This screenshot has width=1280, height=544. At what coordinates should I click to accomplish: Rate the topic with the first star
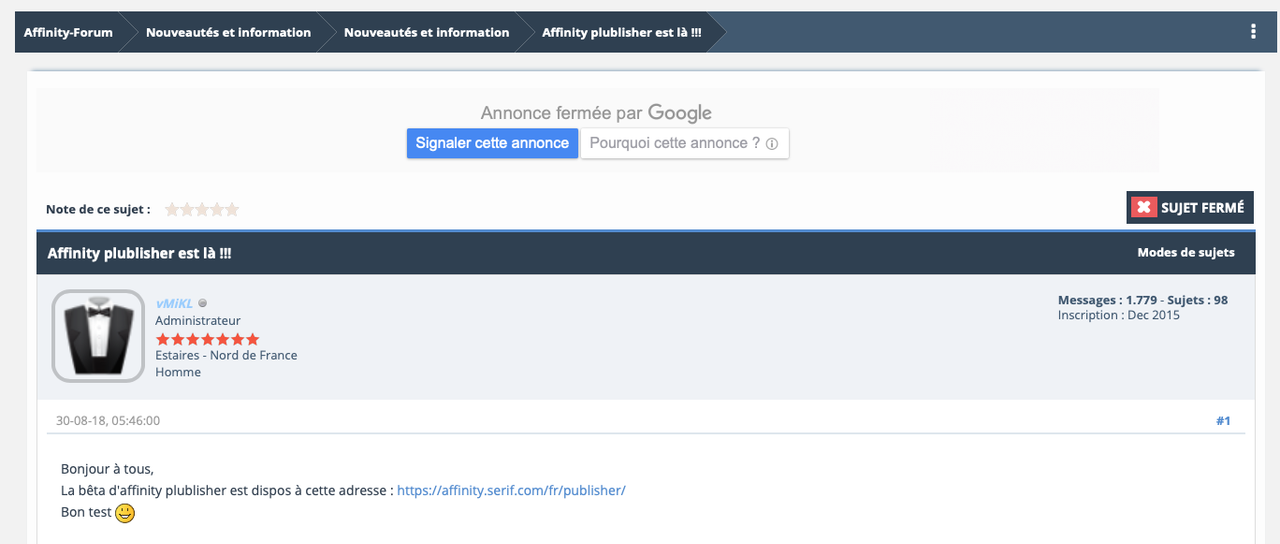click(x=172, y=209)
